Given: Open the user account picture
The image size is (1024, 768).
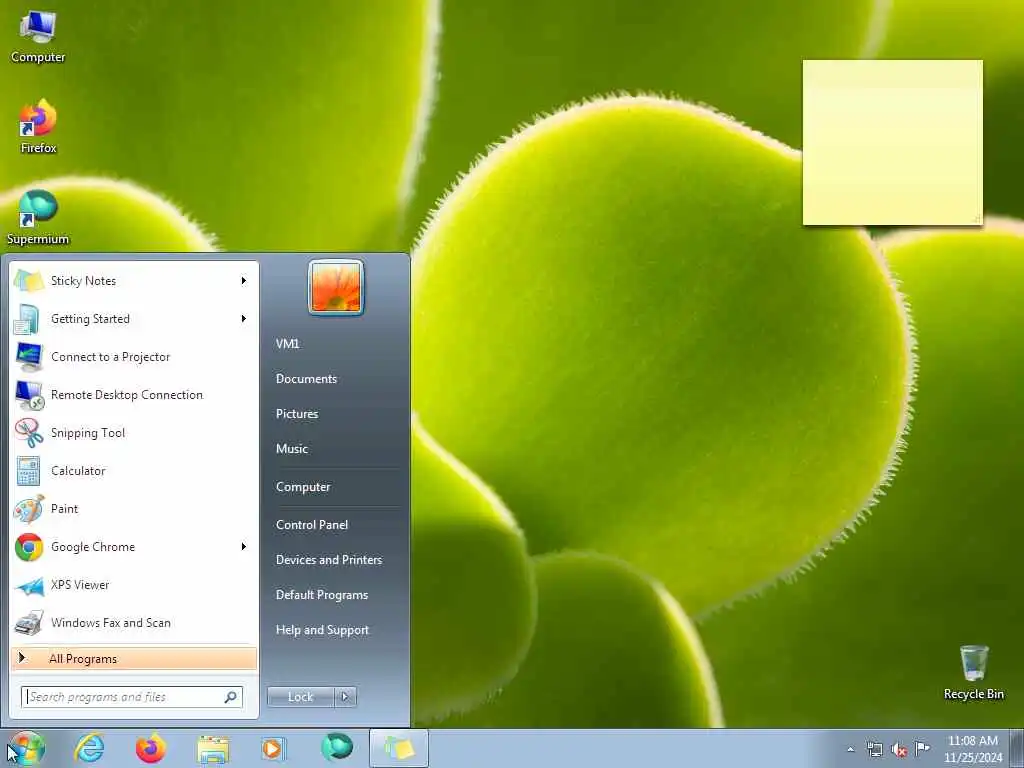Looking at the screenshot, I should (336, 287).
